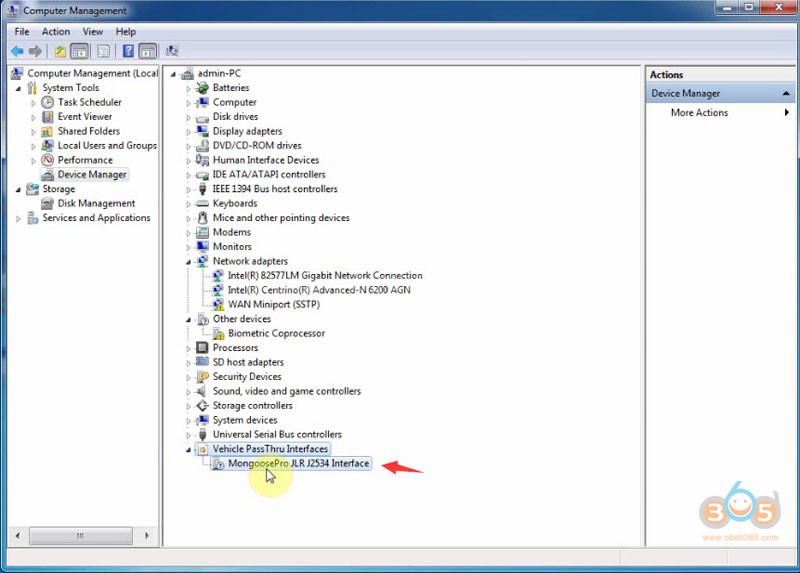Open the File menu

[22, 32]
